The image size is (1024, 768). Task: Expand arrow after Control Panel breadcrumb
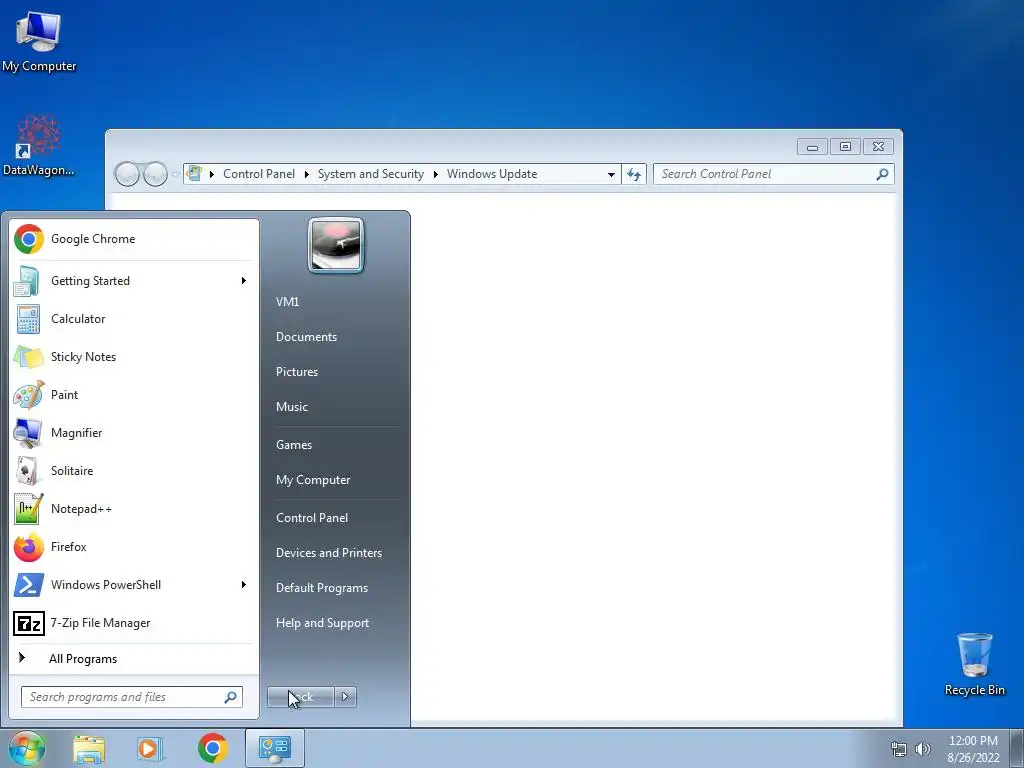(x=306, y=174)
